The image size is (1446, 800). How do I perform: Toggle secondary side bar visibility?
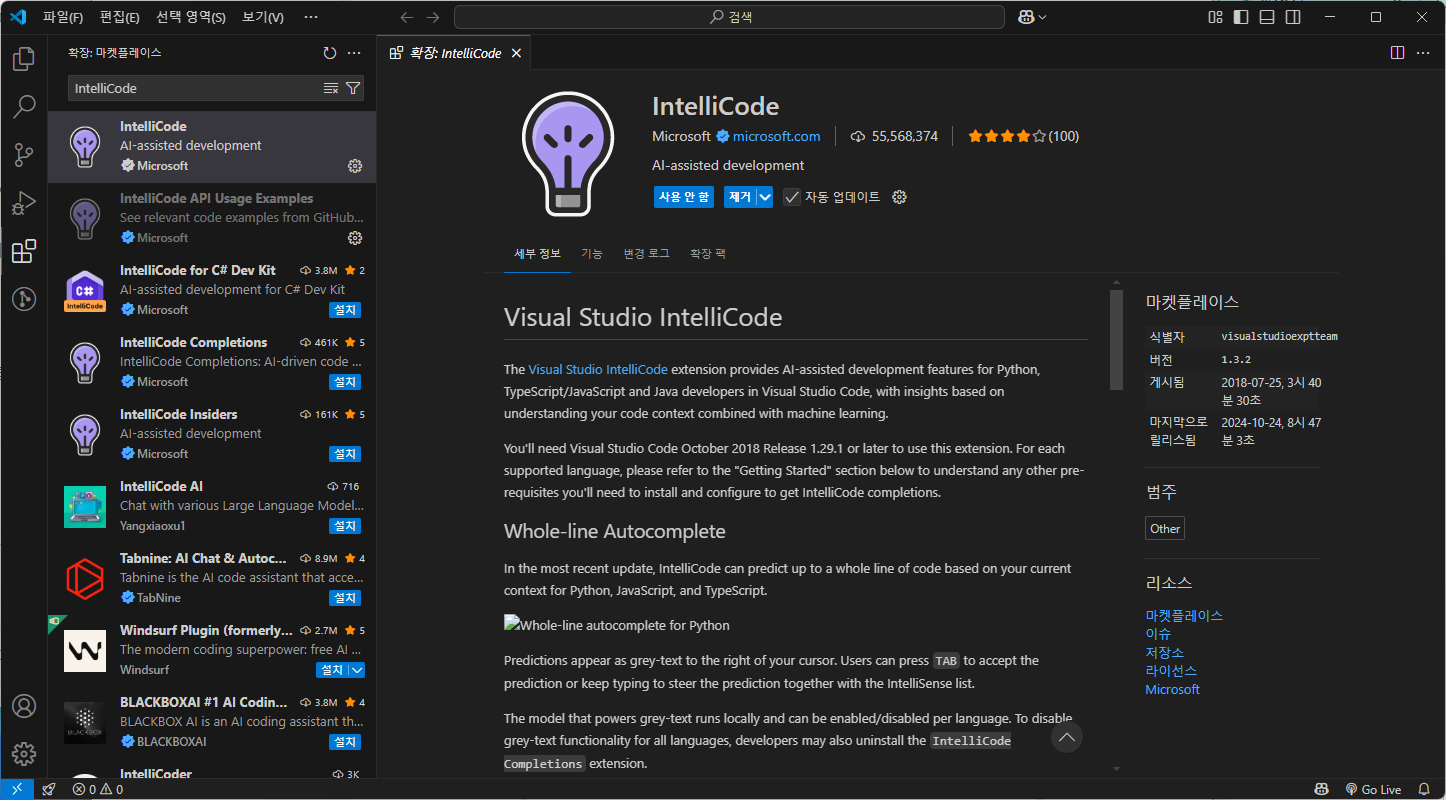click(1293, 17)
